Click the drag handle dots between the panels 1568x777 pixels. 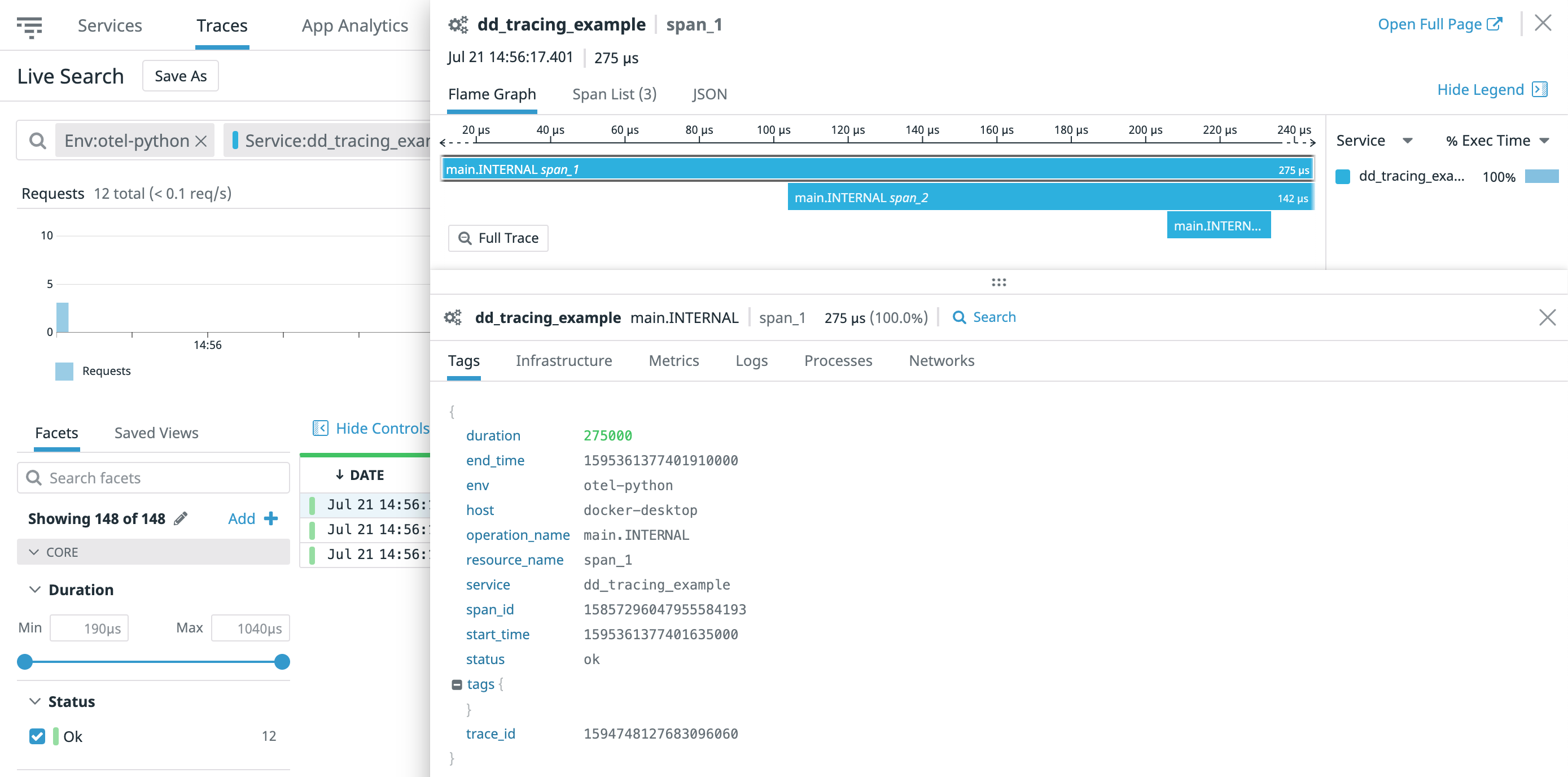click(999, 282)
